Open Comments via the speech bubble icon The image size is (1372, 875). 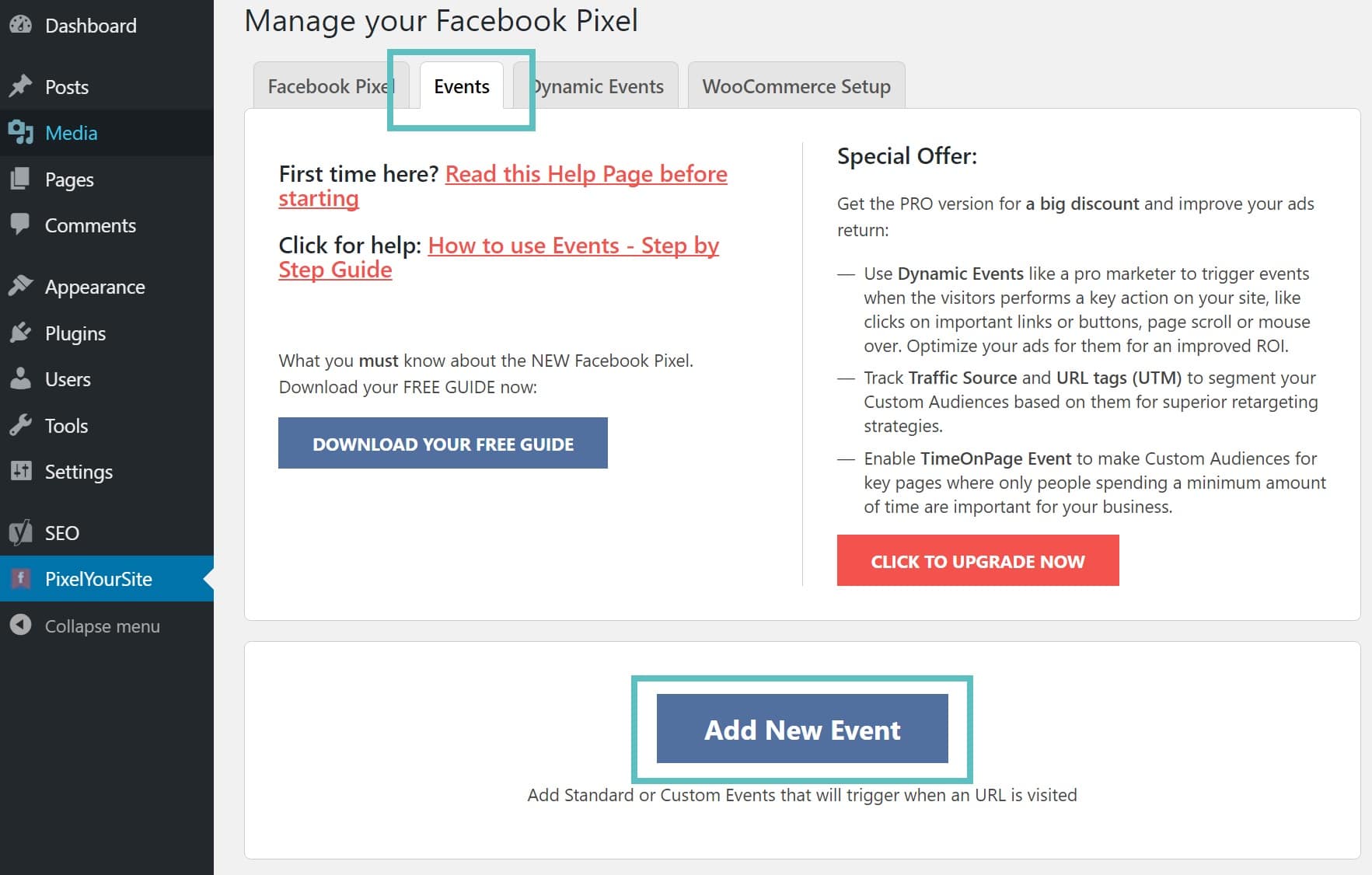click(21, 225)
